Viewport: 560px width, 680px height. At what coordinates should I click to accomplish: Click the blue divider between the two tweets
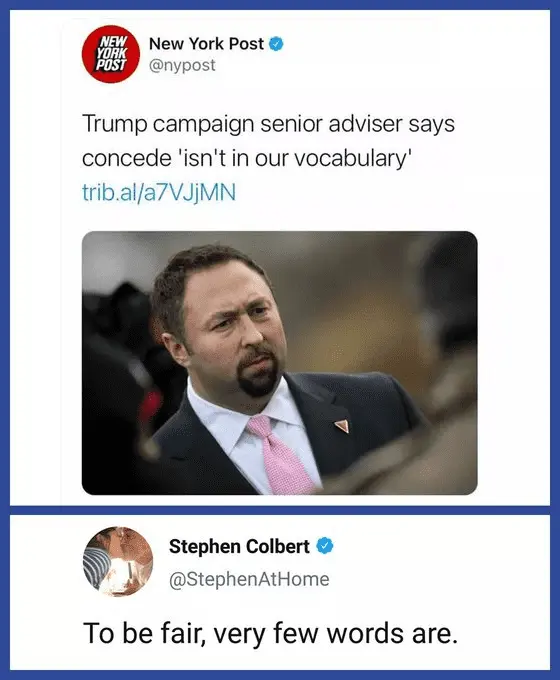click(280, 510)
